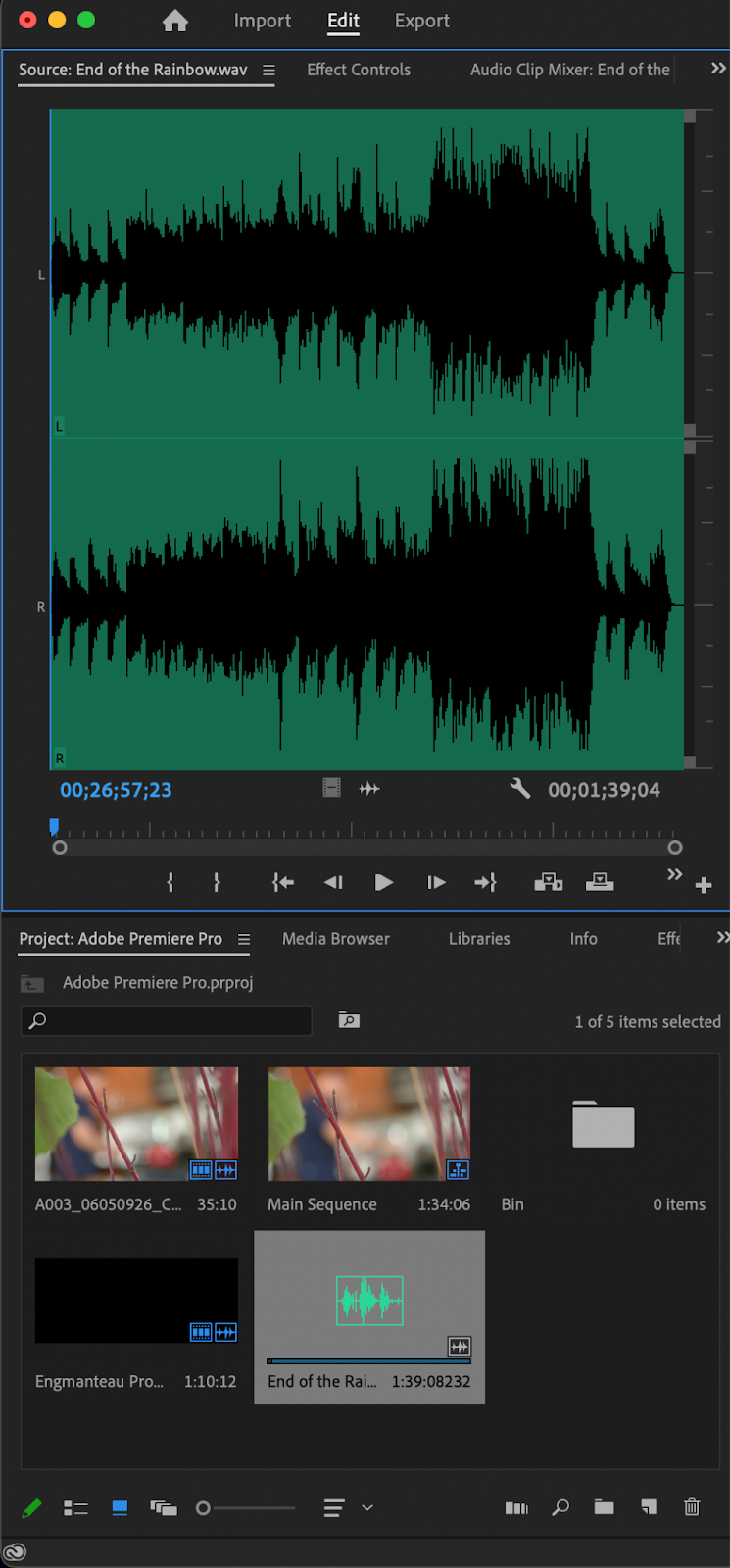This screenshot has height=1568, width=730.
Task: Switch to the Import workspace tab
Action: pos(262,21)
